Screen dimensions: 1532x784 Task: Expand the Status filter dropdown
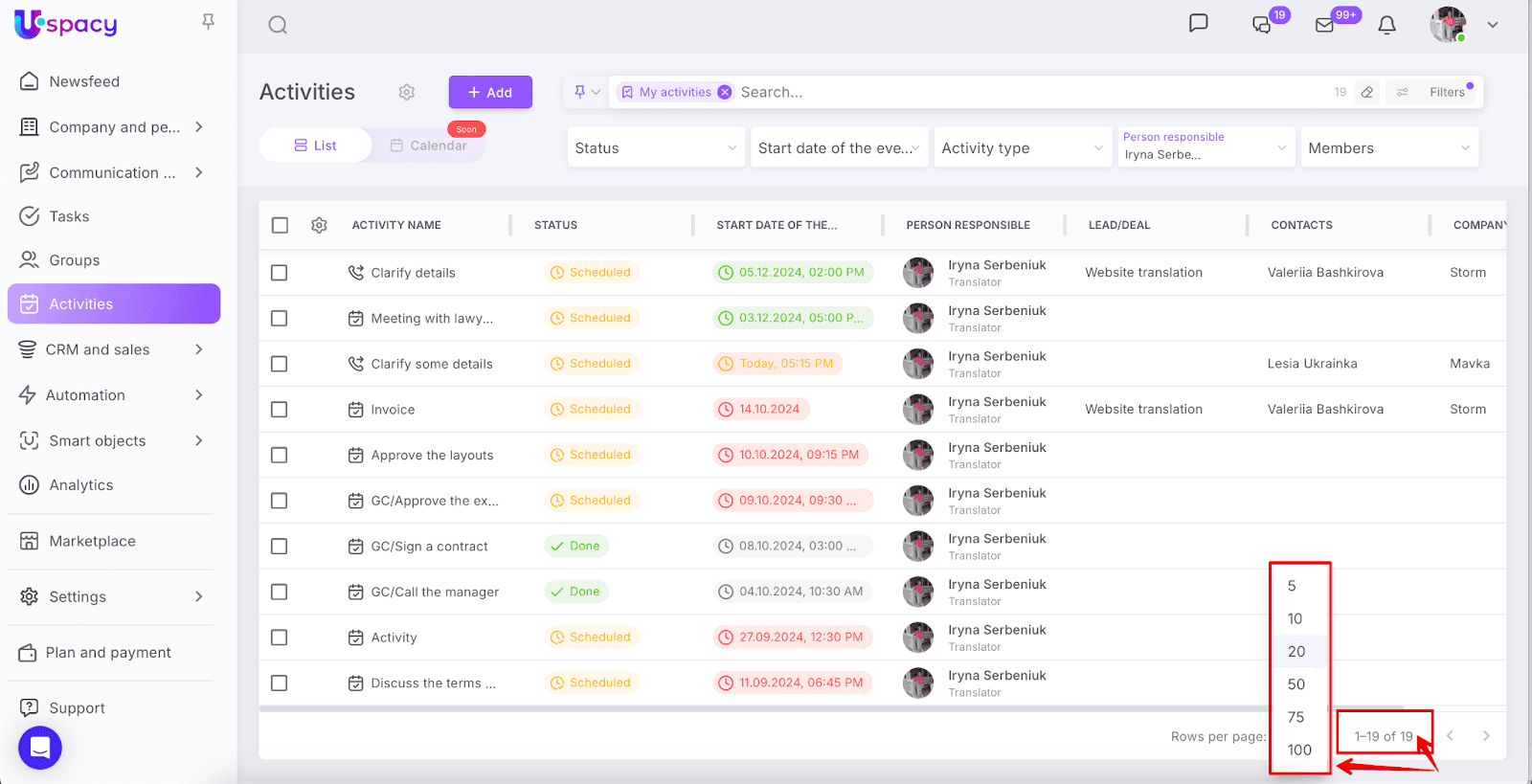656,148
